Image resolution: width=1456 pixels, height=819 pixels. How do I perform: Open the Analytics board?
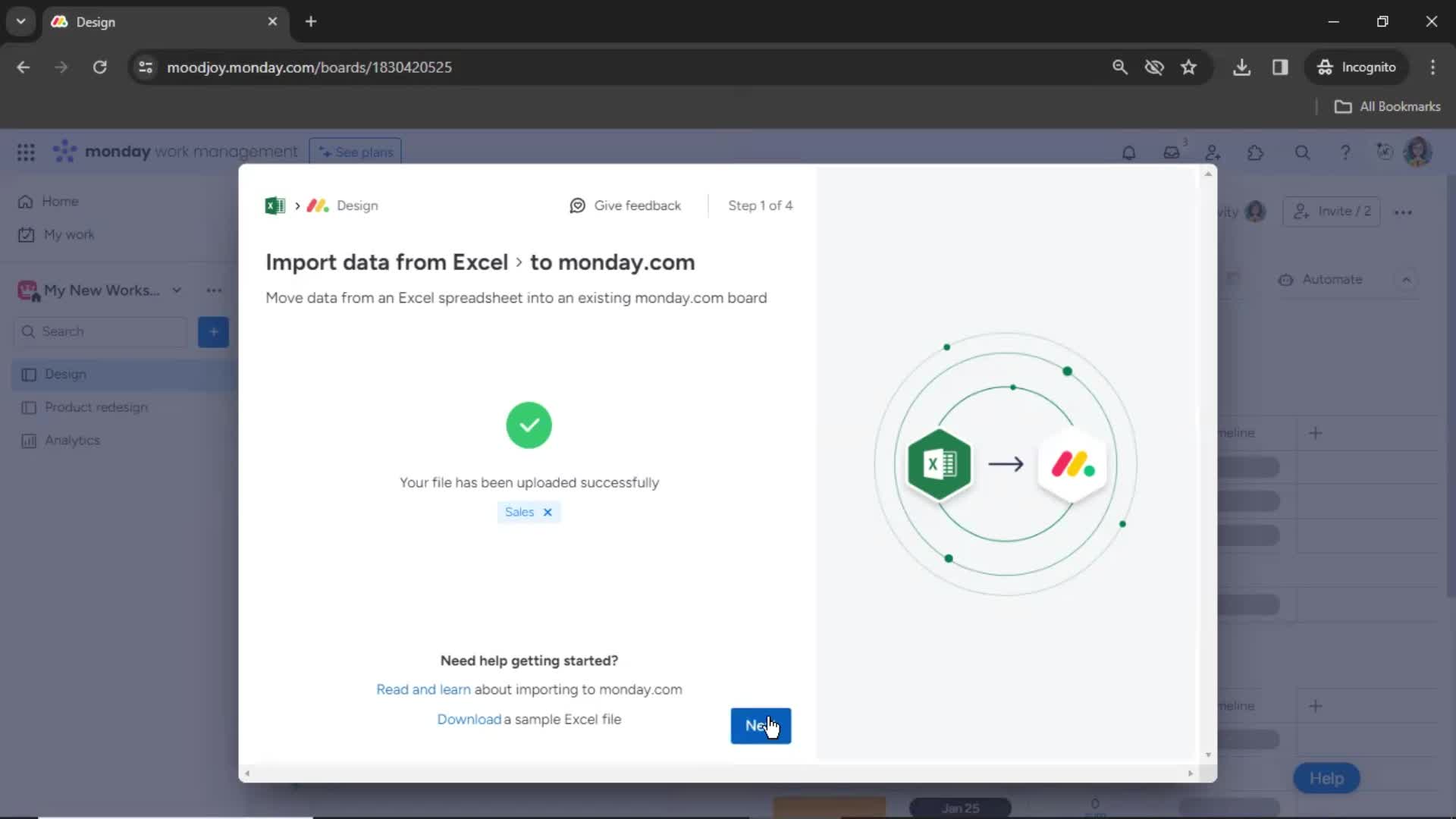(72, 440)
